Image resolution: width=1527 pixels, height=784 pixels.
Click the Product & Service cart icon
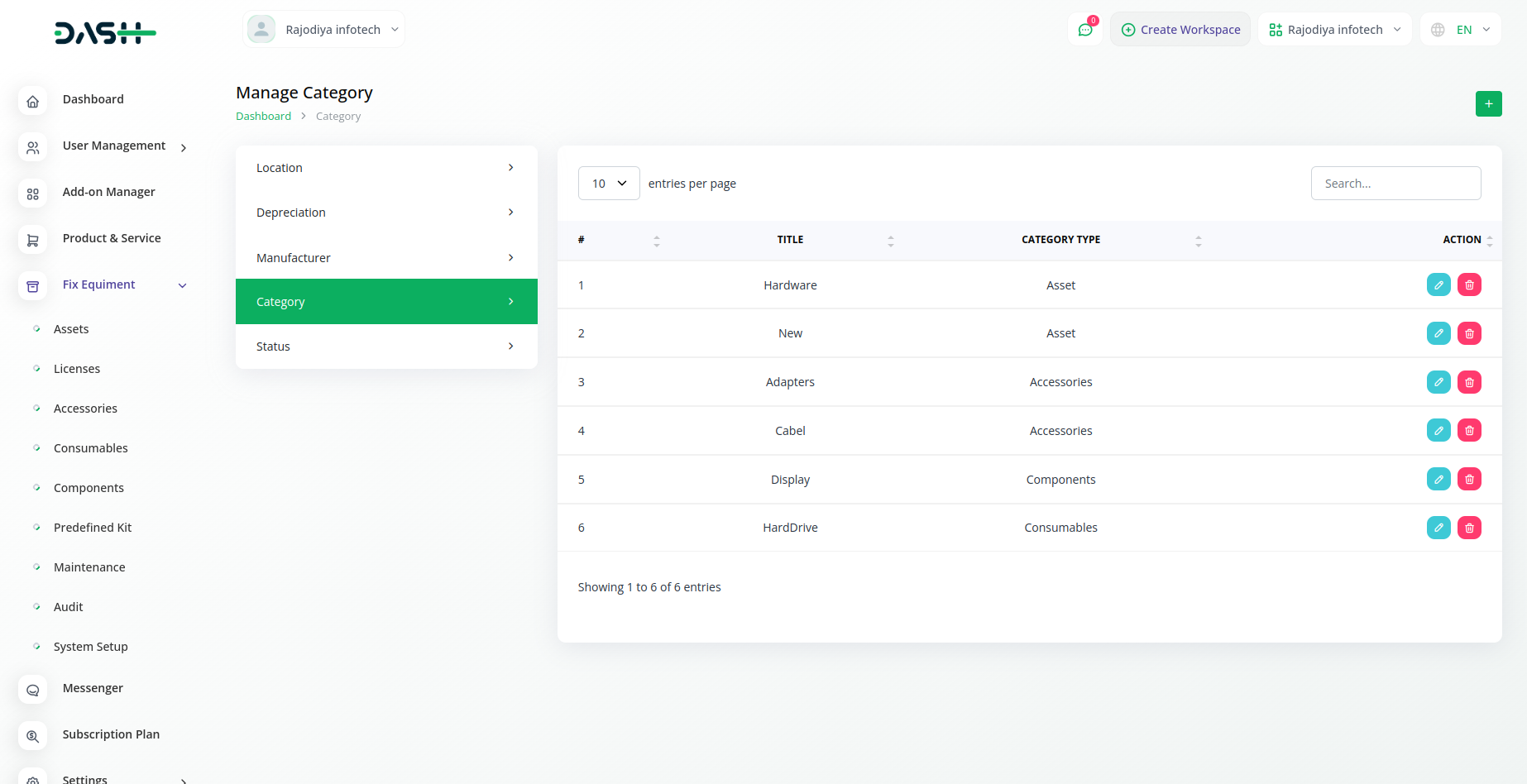pos(32,240)
